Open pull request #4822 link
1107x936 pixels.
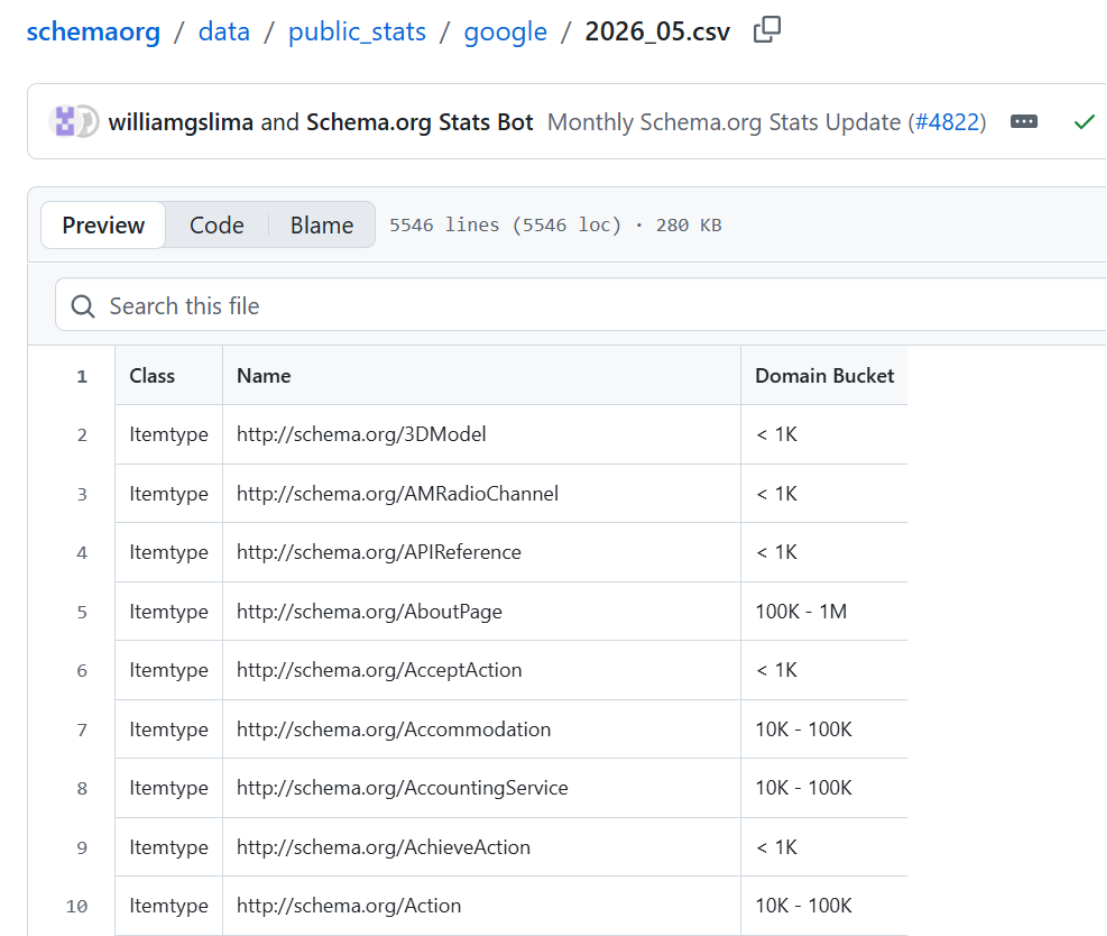pos(947,122)
